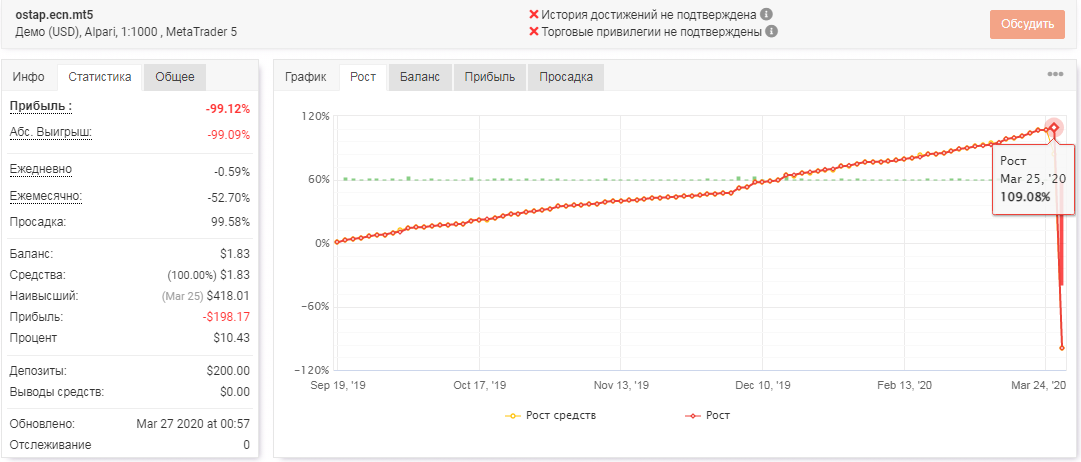Click the $418.01 highest balance value
The image size is (1081, 462).
click(230, 296)
